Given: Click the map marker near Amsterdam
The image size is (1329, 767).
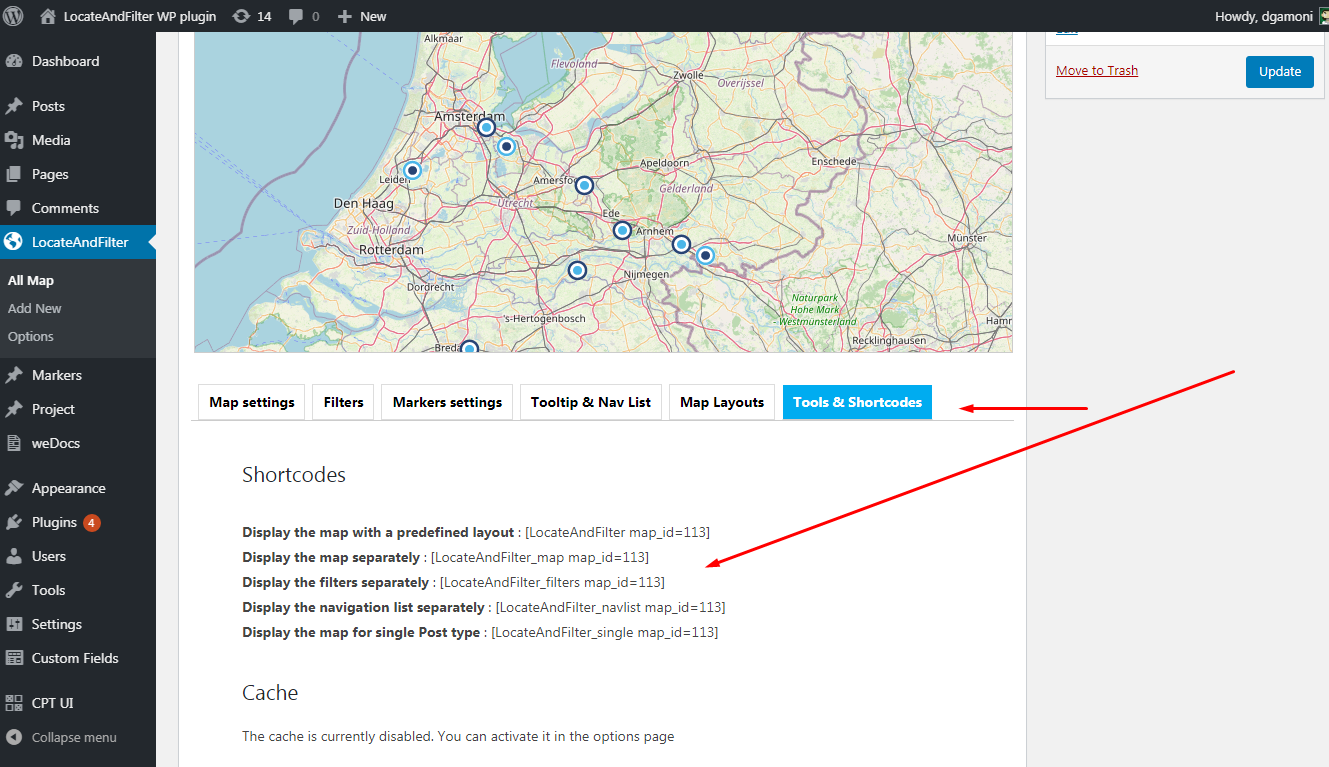Looking at the screenshot, I should 486,127.
